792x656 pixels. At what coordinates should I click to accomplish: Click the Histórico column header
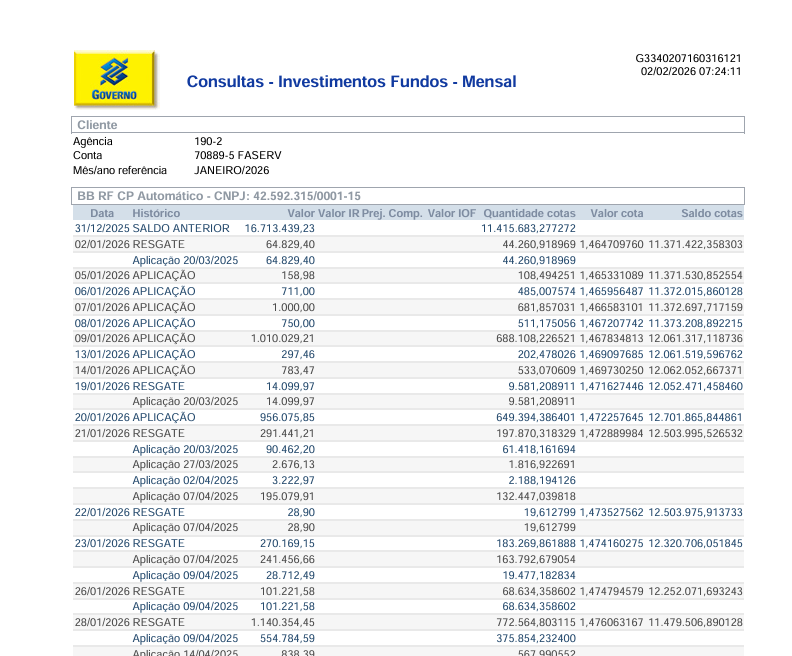click(156, 213)
